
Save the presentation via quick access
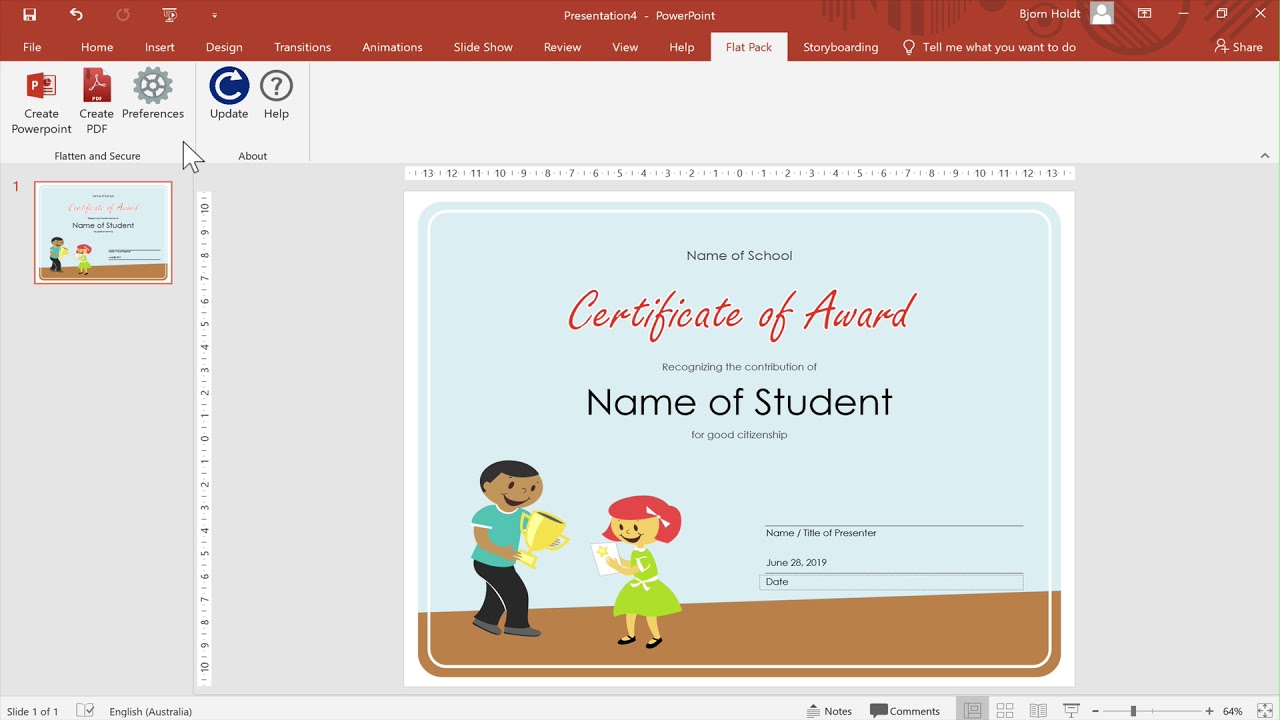coord(30,15)
